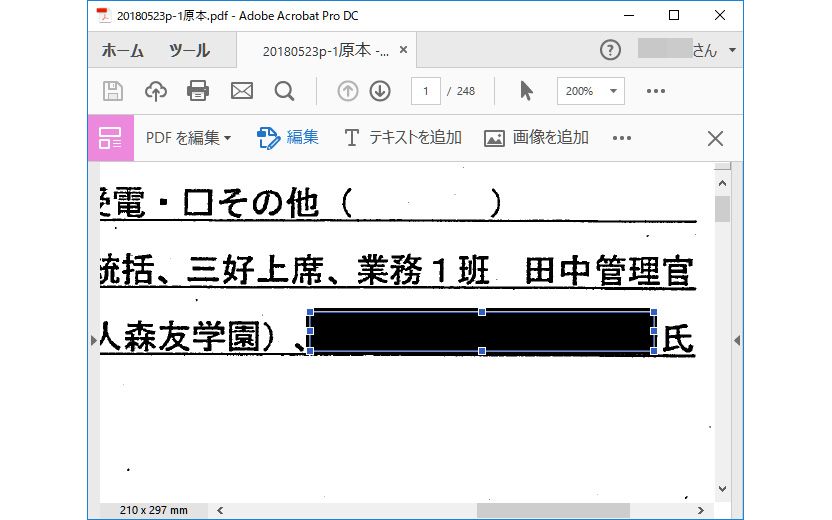Edit the page number field
The height and width of the screenshot is (520, 832).
click(426, 91)
